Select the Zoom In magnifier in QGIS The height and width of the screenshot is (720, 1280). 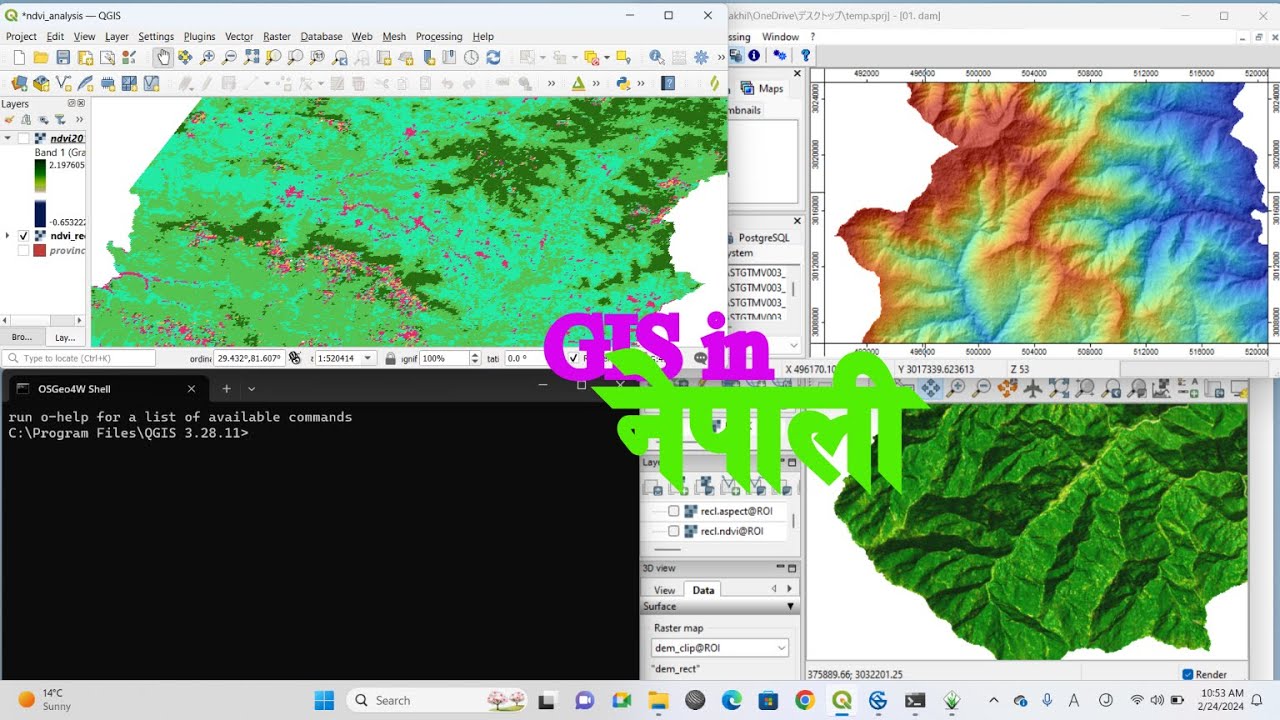(207, 58)
